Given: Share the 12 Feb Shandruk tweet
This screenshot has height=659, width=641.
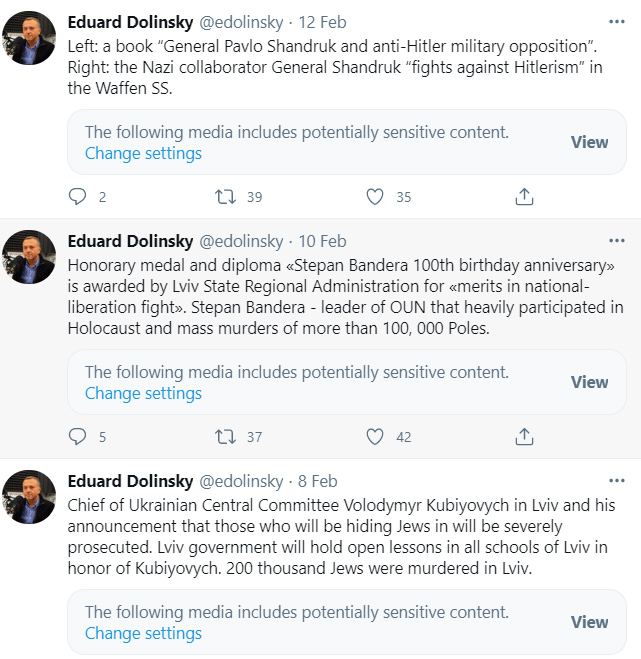Looking at the screenshot, I should [x=524, y=197].
